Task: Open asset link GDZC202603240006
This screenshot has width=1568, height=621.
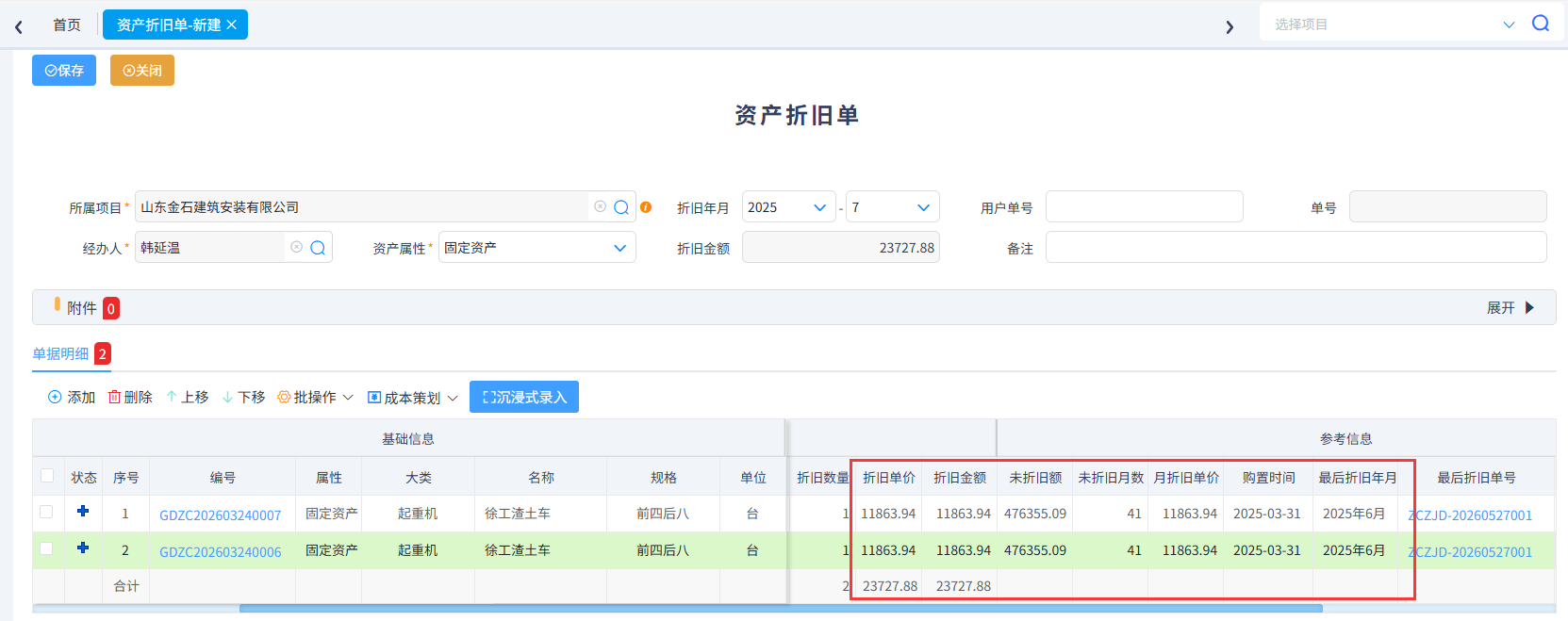Action: click(220, 552)
